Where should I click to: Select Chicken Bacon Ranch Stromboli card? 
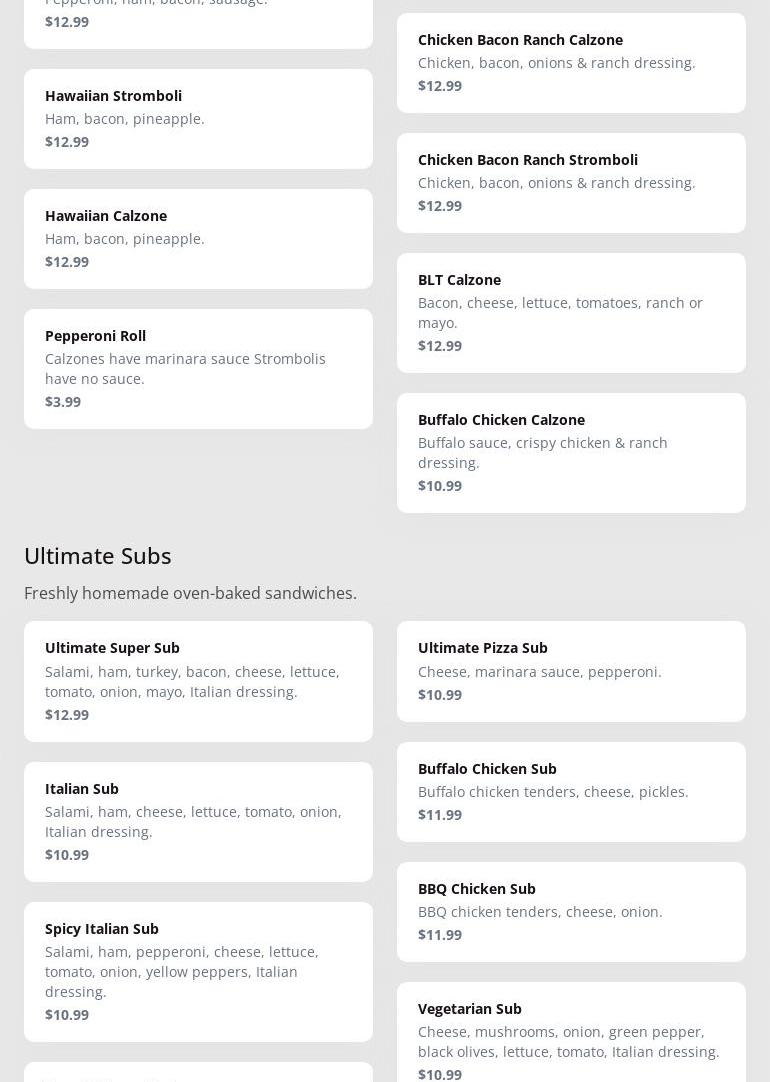[571, 183]
